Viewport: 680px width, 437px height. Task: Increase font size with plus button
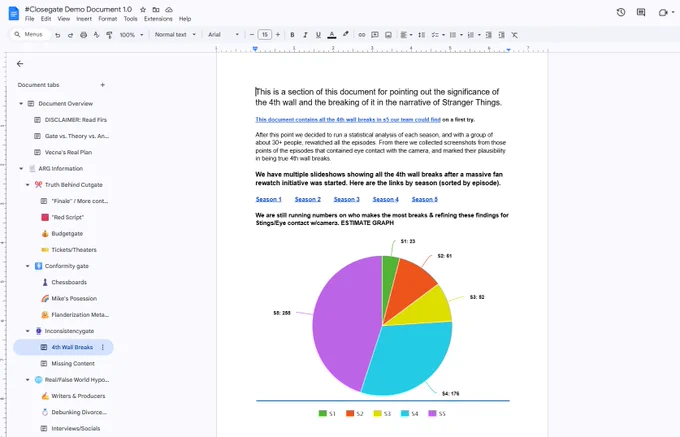pyautogui.click(x=278, y=35)
